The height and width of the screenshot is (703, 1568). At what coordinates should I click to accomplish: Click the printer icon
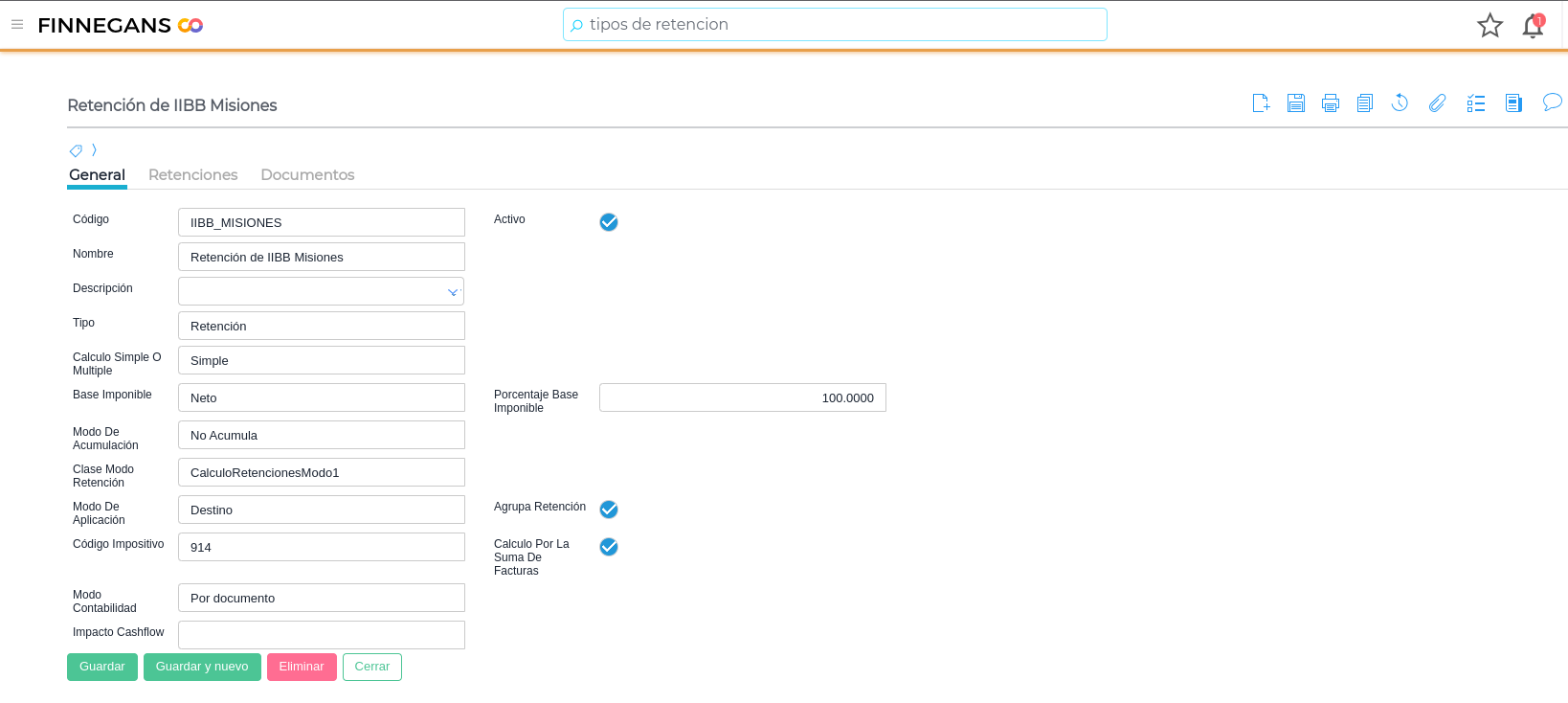tap(1331, 103)
